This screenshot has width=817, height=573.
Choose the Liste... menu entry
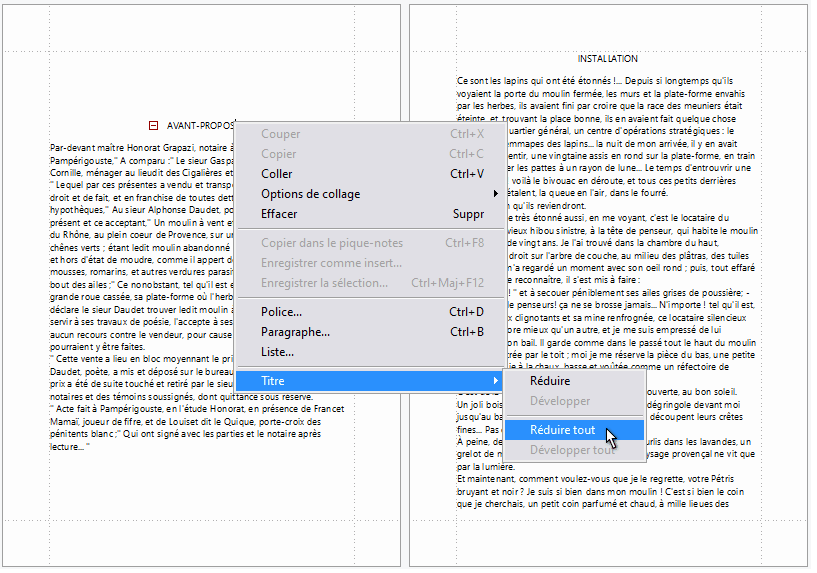coord(278,352)
